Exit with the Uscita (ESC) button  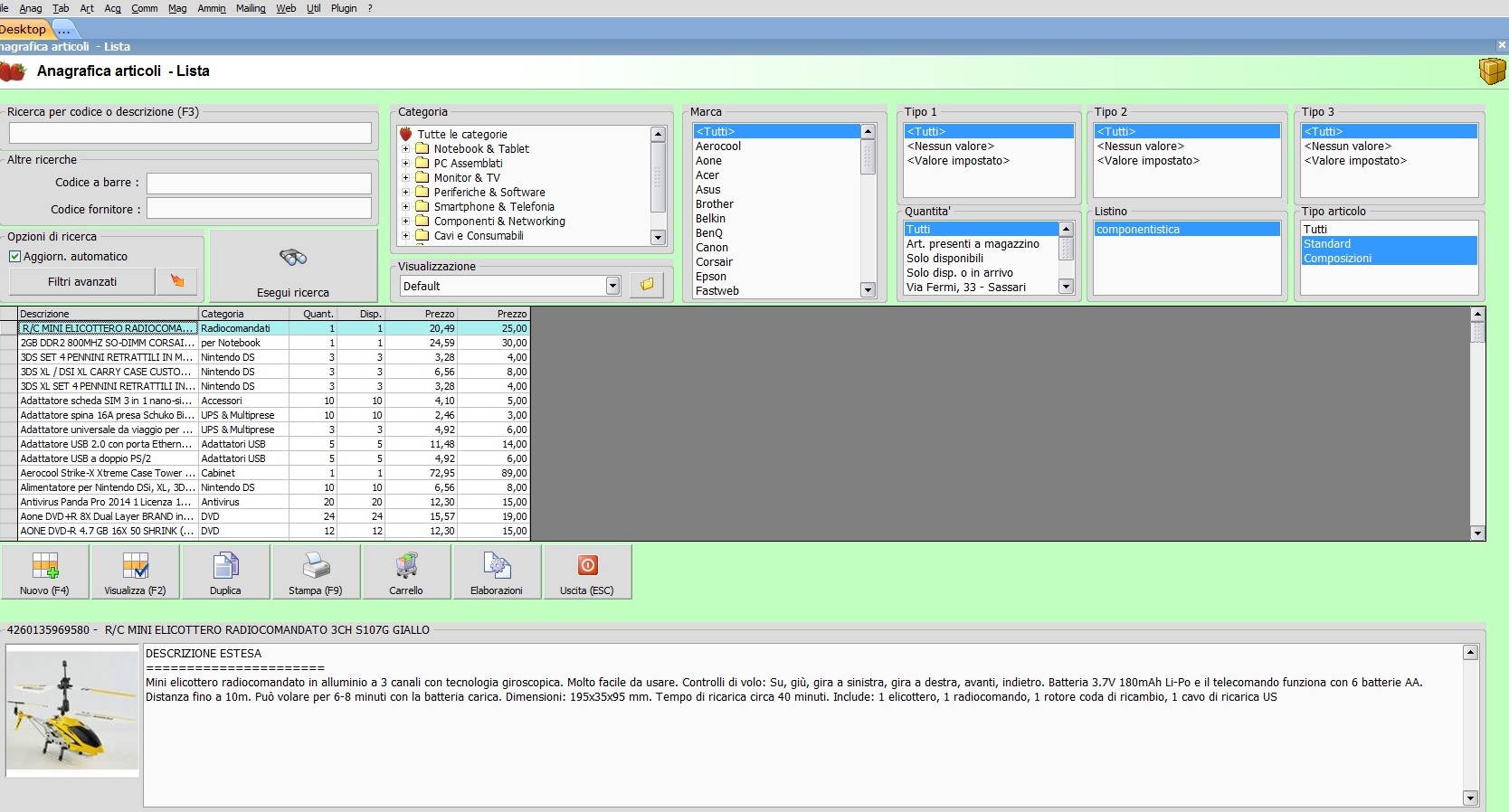pos(587,572)
